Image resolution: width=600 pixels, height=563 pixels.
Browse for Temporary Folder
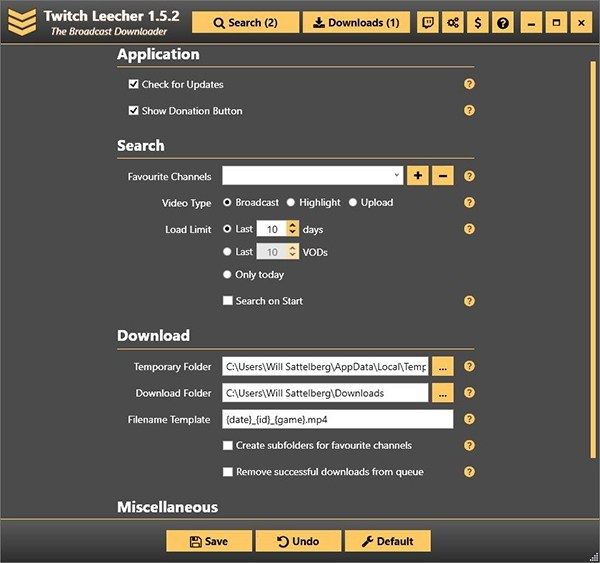[x=443, y=366]
